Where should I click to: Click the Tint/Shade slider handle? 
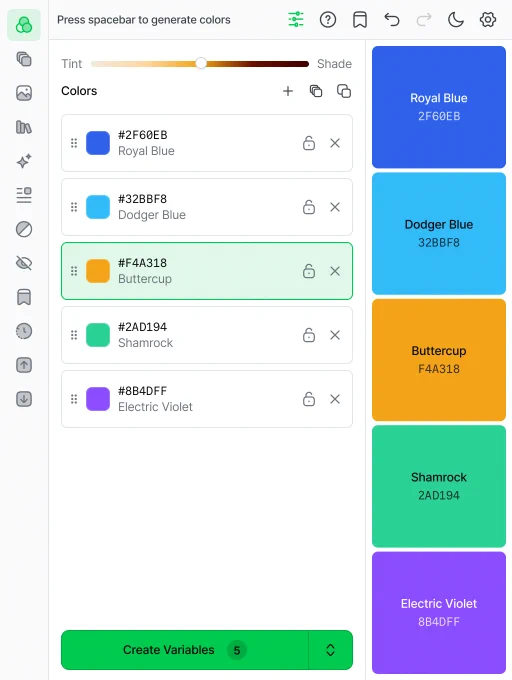click(201, 63)
